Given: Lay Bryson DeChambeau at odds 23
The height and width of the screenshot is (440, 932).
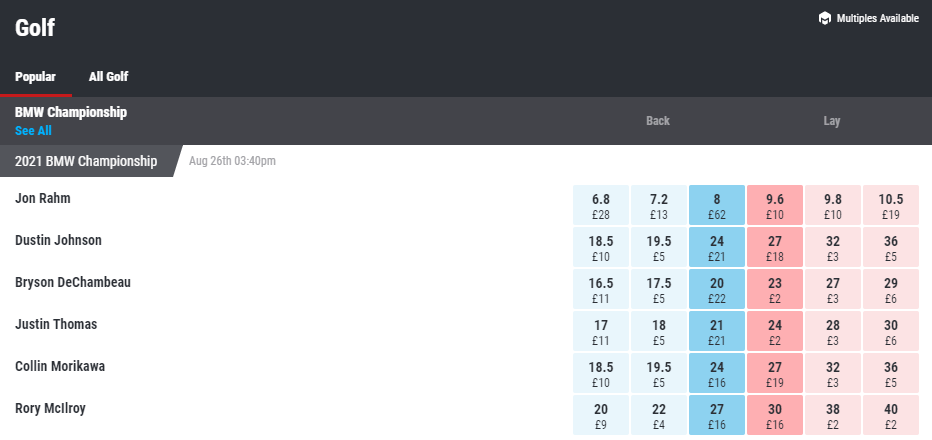Looking at the screenshot, I should pos(775,289).
